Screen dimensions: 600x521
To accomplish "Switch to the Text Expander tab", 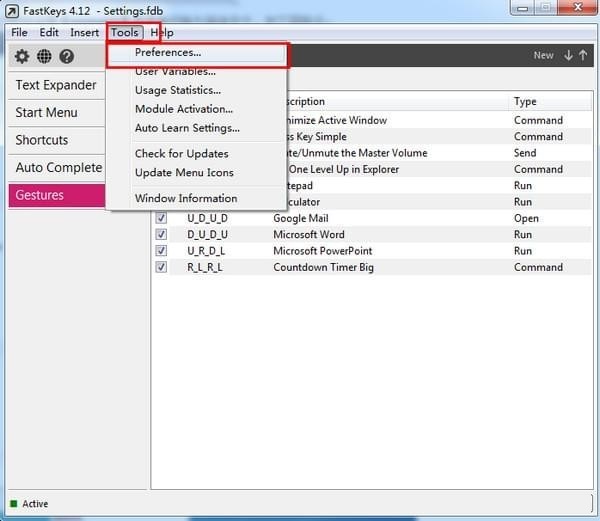I will click(x=56, y=85).
